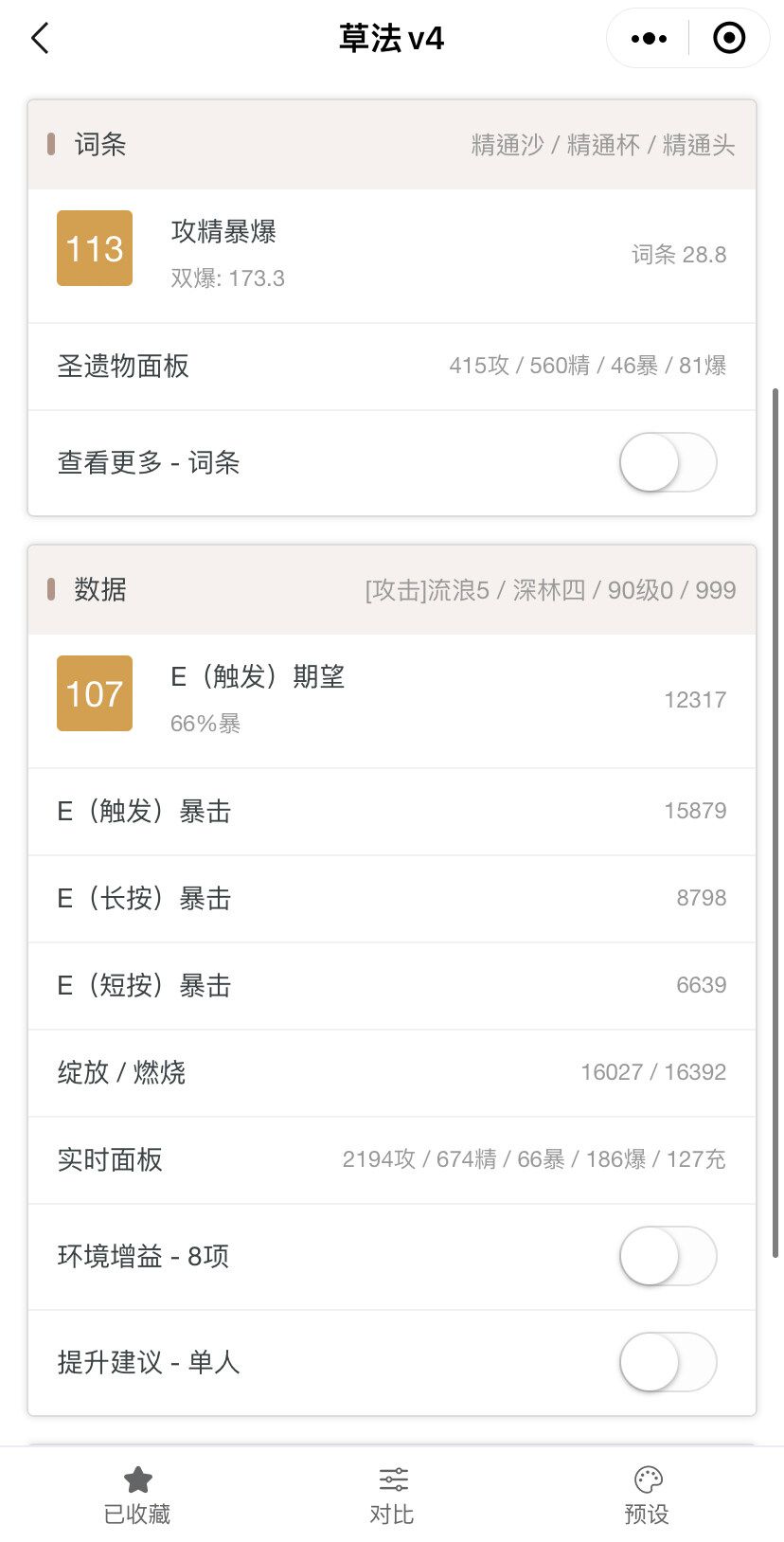The image size is (784, 1542).
Task: Tap the 词条 section header
Action: [100, 145]
